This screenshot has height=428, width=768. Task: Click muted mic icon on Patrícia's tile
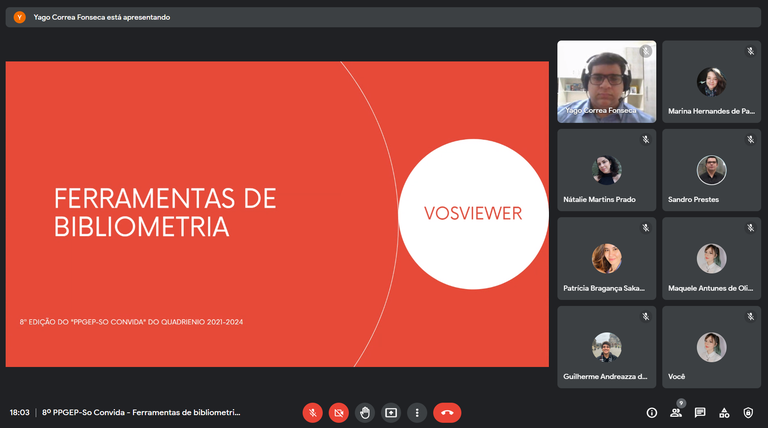pyautogui.click(x=646, y=228)
